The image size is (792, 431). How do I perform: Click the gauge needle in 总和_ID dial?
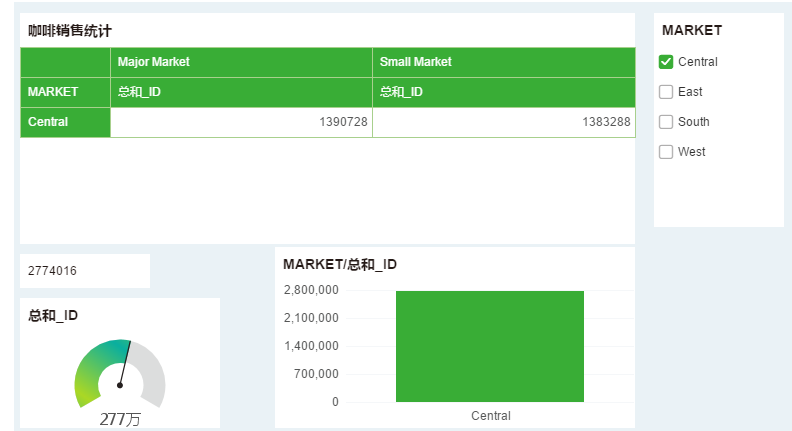[x=125, y=363]
